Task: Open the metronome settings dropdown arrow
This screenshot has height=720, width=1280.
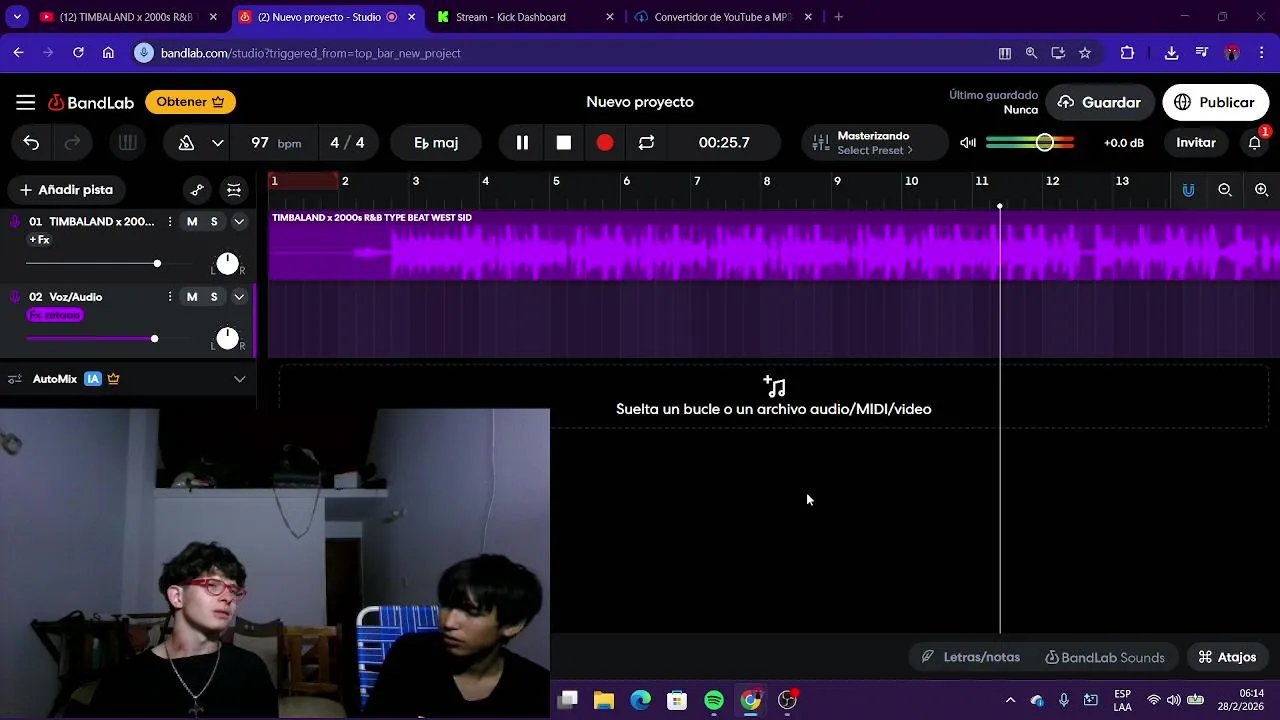Action: tap(217, 143)
